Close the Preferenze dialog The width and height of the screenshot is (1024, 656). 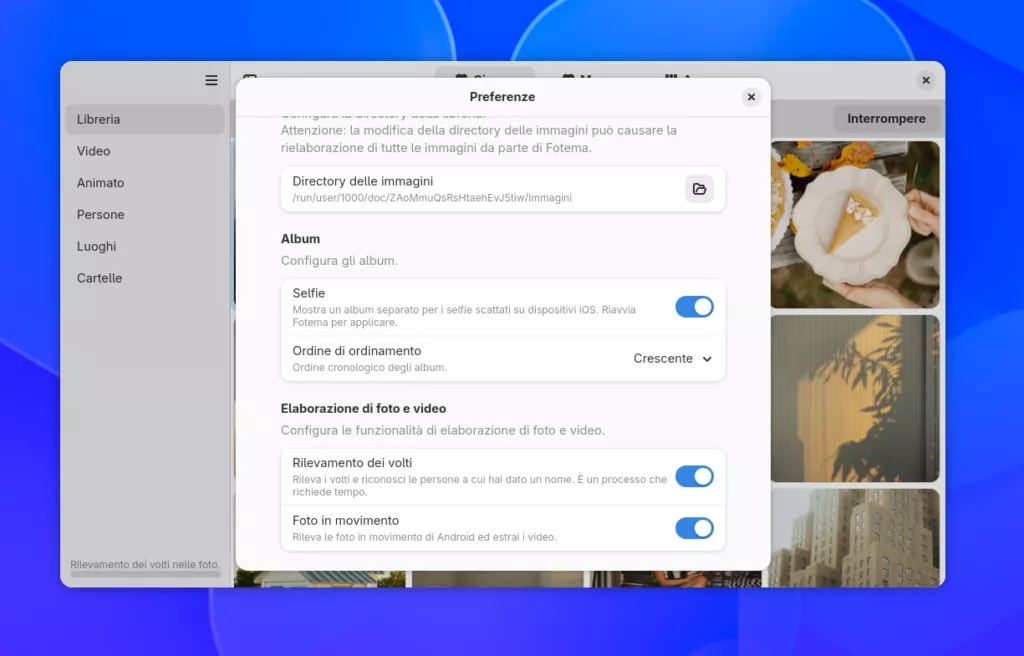coord(751,97)
